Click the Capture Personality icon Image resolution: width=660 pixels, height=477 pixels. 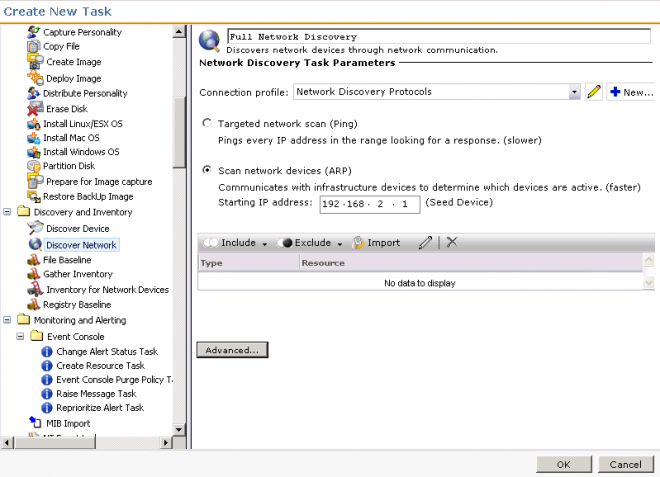pos(34,32)
